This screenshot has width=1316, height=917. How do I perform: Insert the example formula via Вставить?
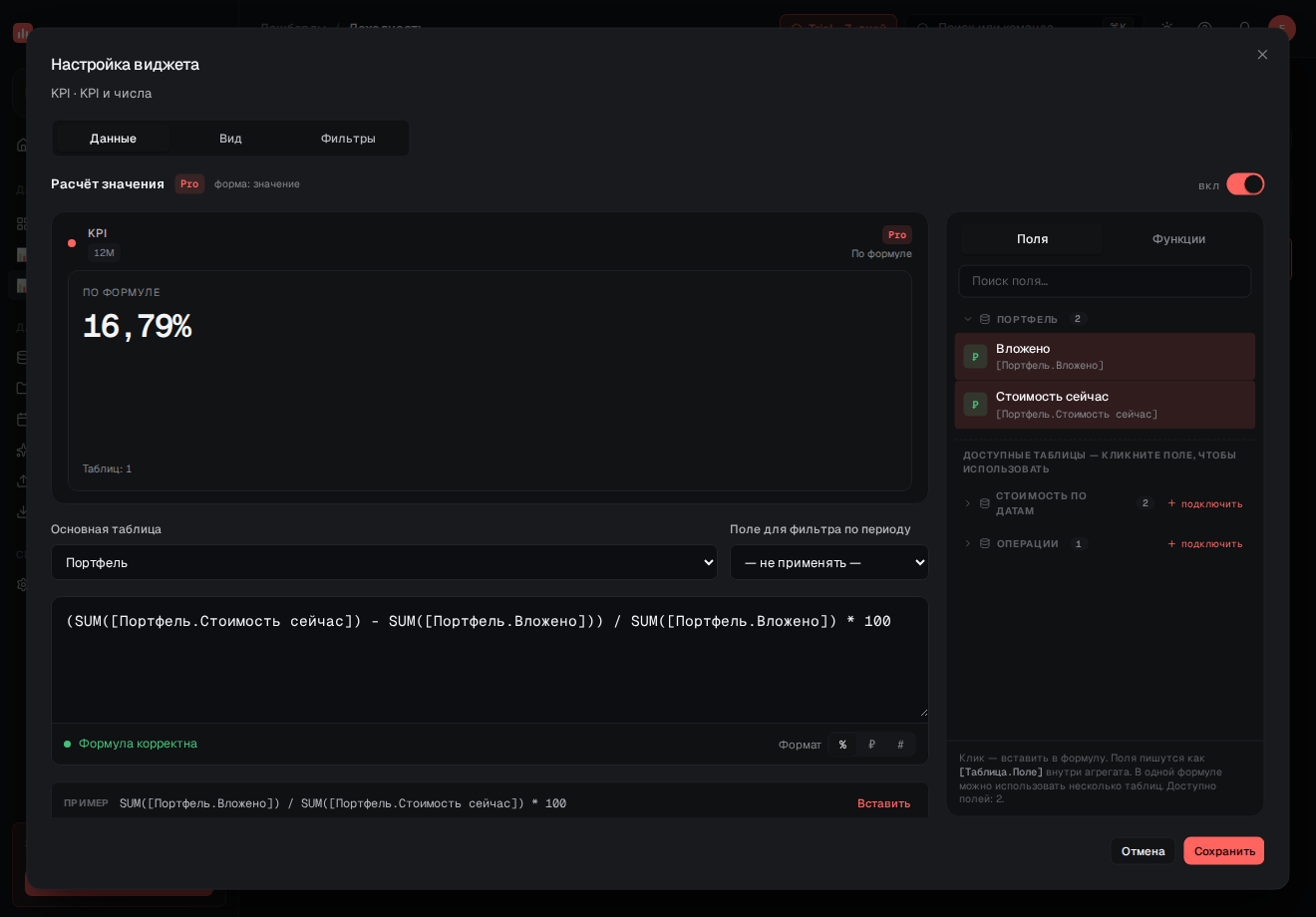coord(883,803)
